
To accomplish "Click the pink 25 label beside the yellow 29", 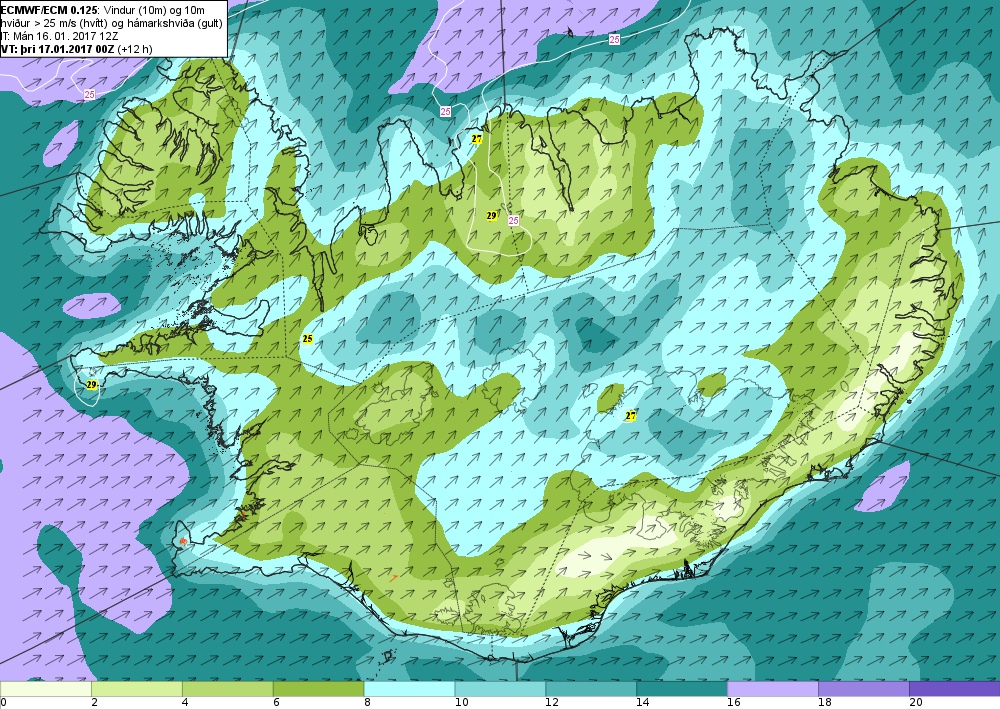I will click(513, 221).
